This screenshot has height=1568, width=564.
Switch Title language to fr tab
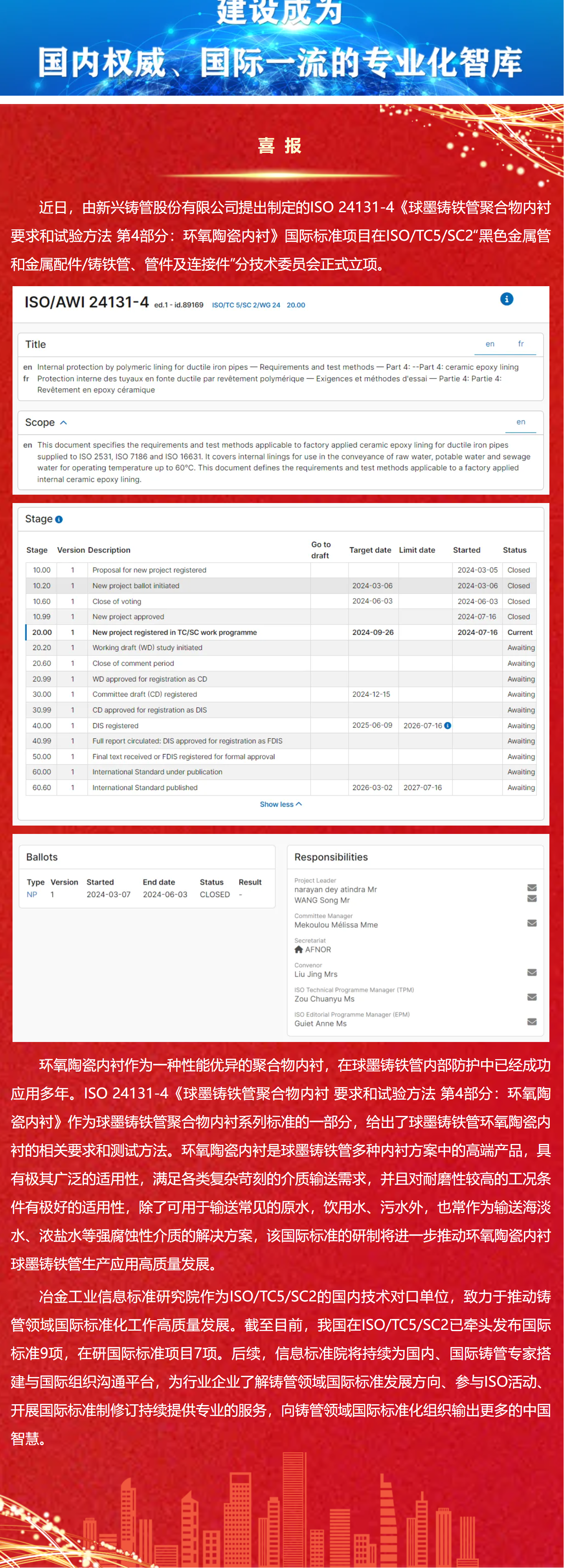521,344
